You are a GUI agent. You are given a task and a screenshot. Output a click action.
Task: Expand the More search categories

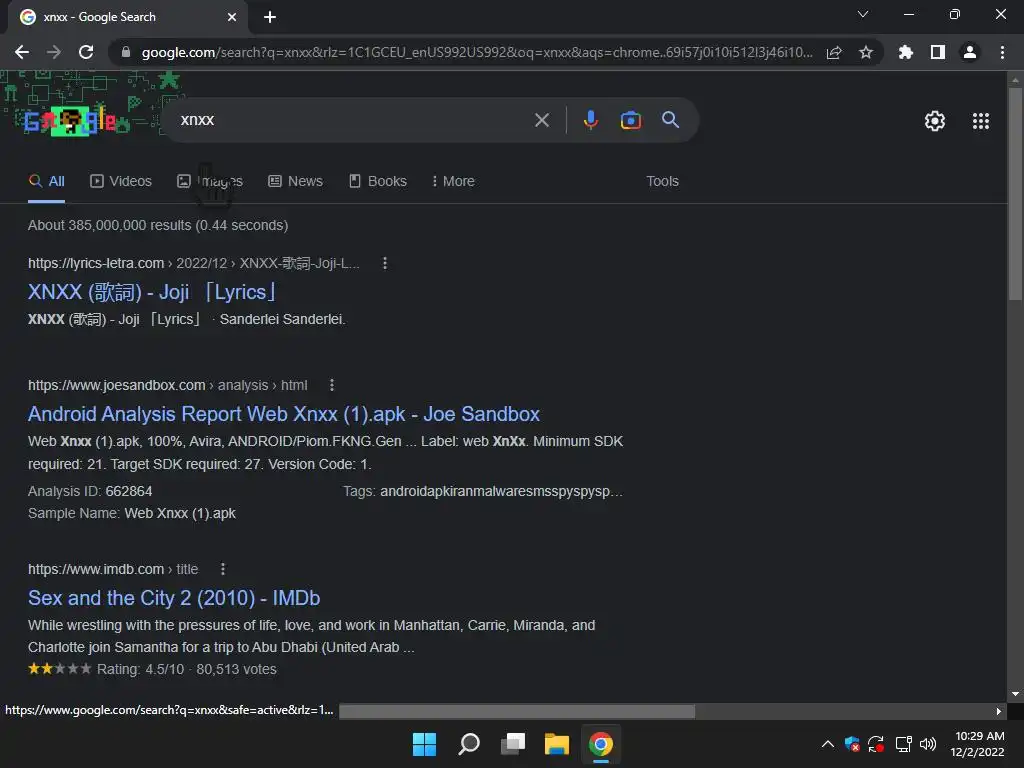453,182
